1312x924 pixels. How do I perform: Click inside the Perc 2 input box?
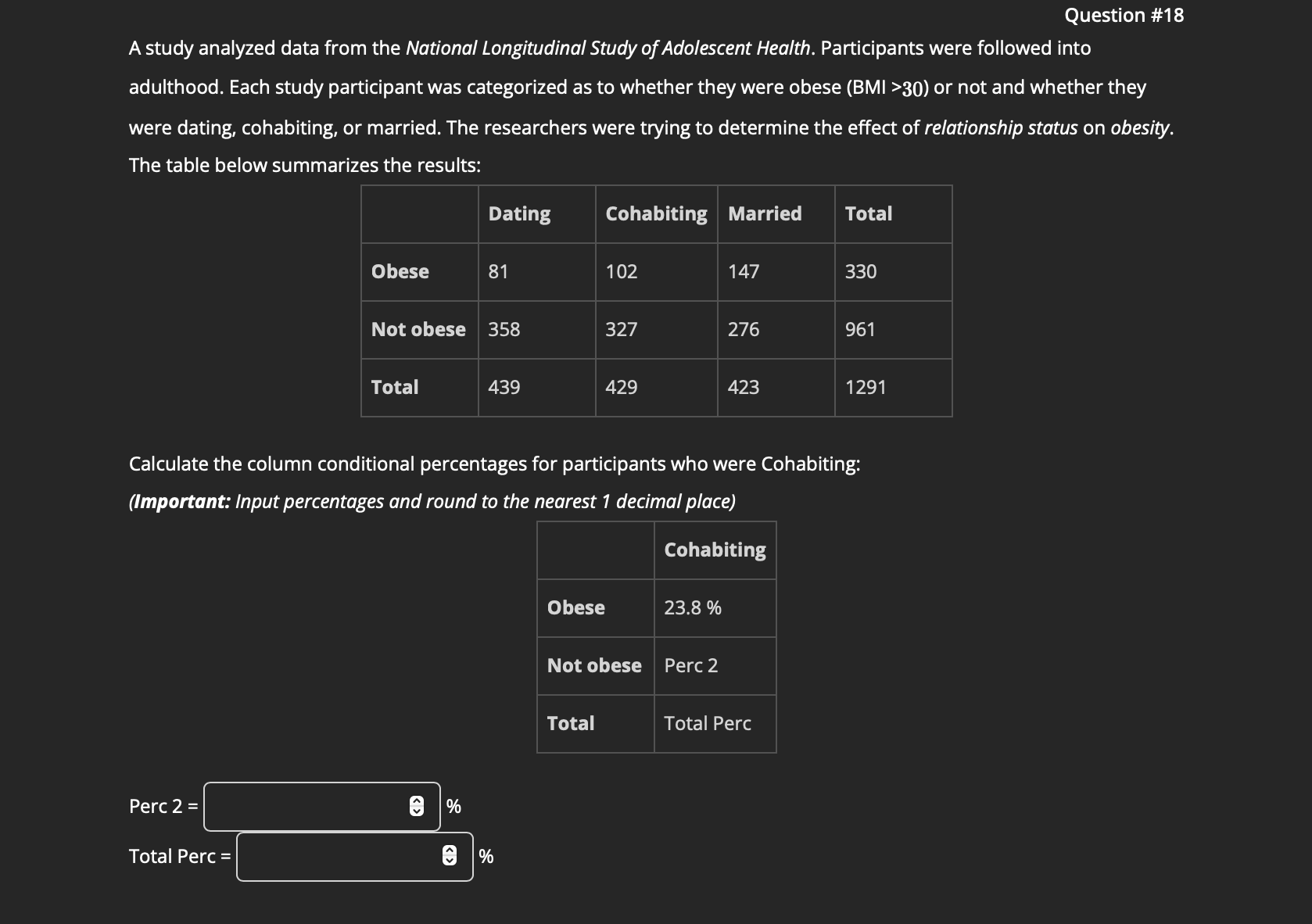(x=305, y=806)
